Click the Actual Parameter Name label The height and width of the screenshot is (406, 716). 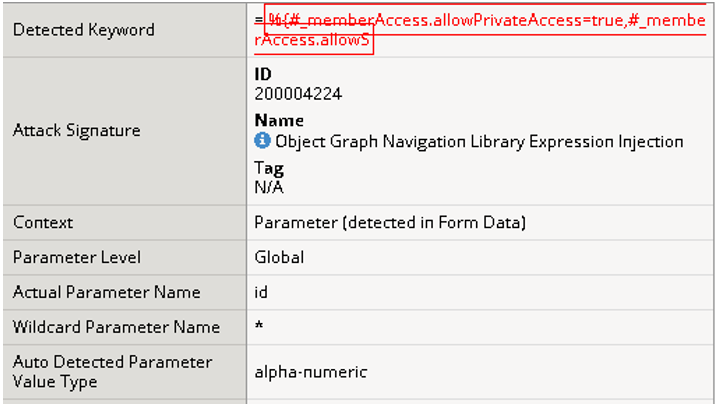pyautogui.click(x=107, y=292)
